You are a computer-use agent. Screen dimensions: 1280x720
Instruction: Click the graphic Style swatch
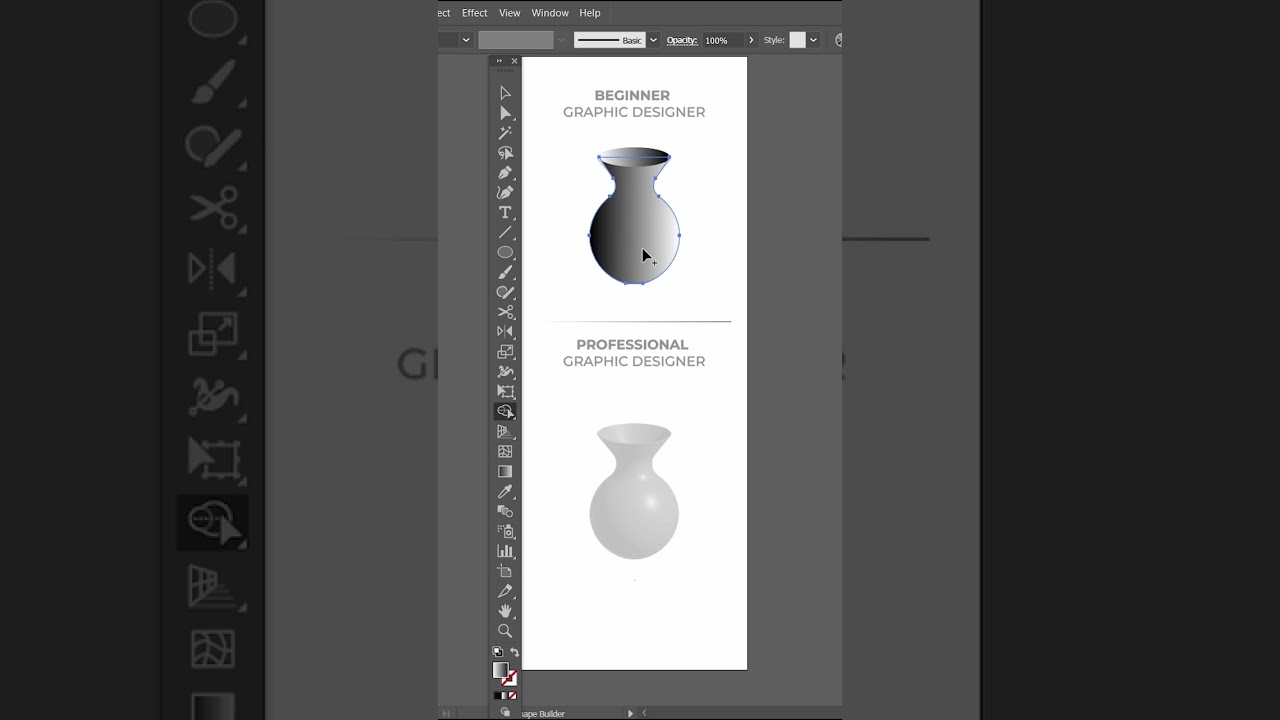click(797, 40)
